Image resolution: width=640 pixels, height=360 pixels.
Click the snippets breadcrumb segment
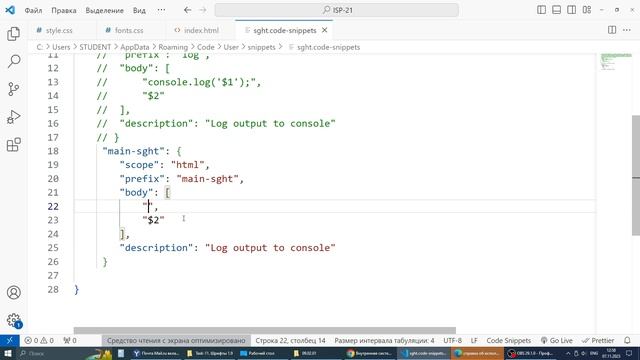(262, 47)
